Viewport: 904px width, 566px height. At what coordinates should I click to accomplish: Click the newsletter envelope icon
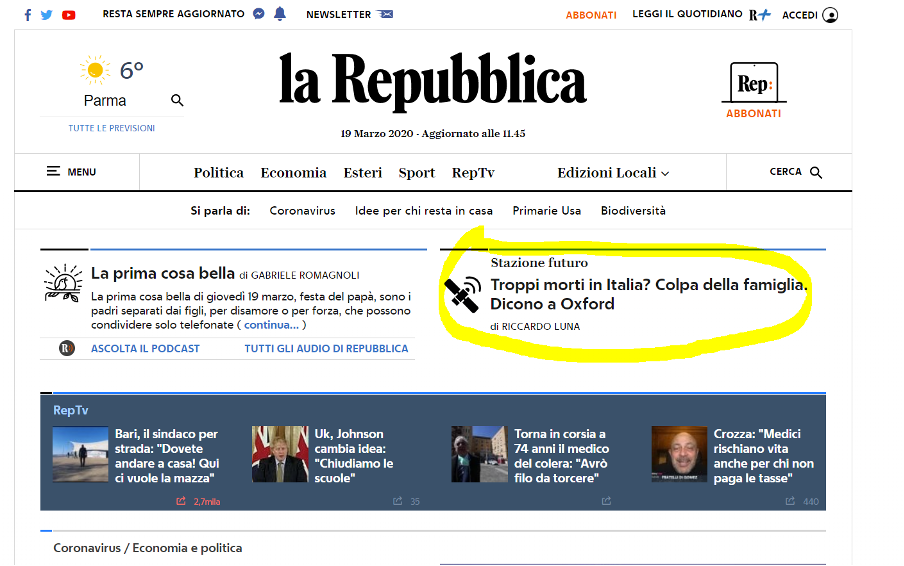coord(385,14)
